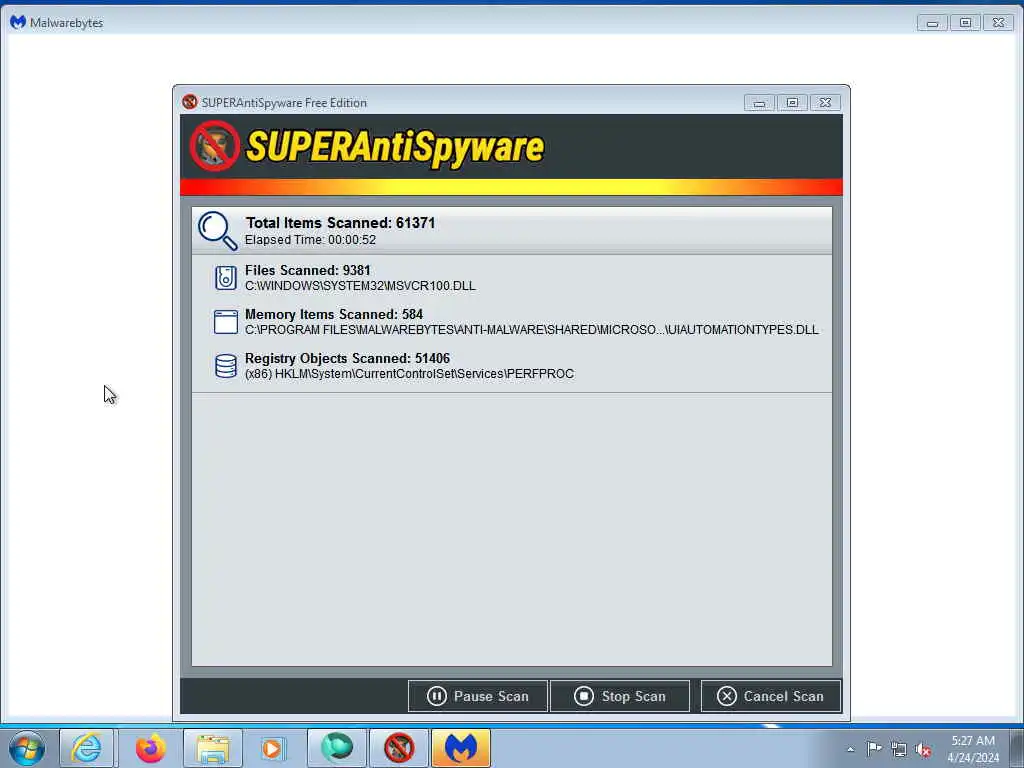The height and width of the screenshot is (768, 1024).
Task: Click Elapsed Time: 00:00:52 text
Action: coord(310,240)
